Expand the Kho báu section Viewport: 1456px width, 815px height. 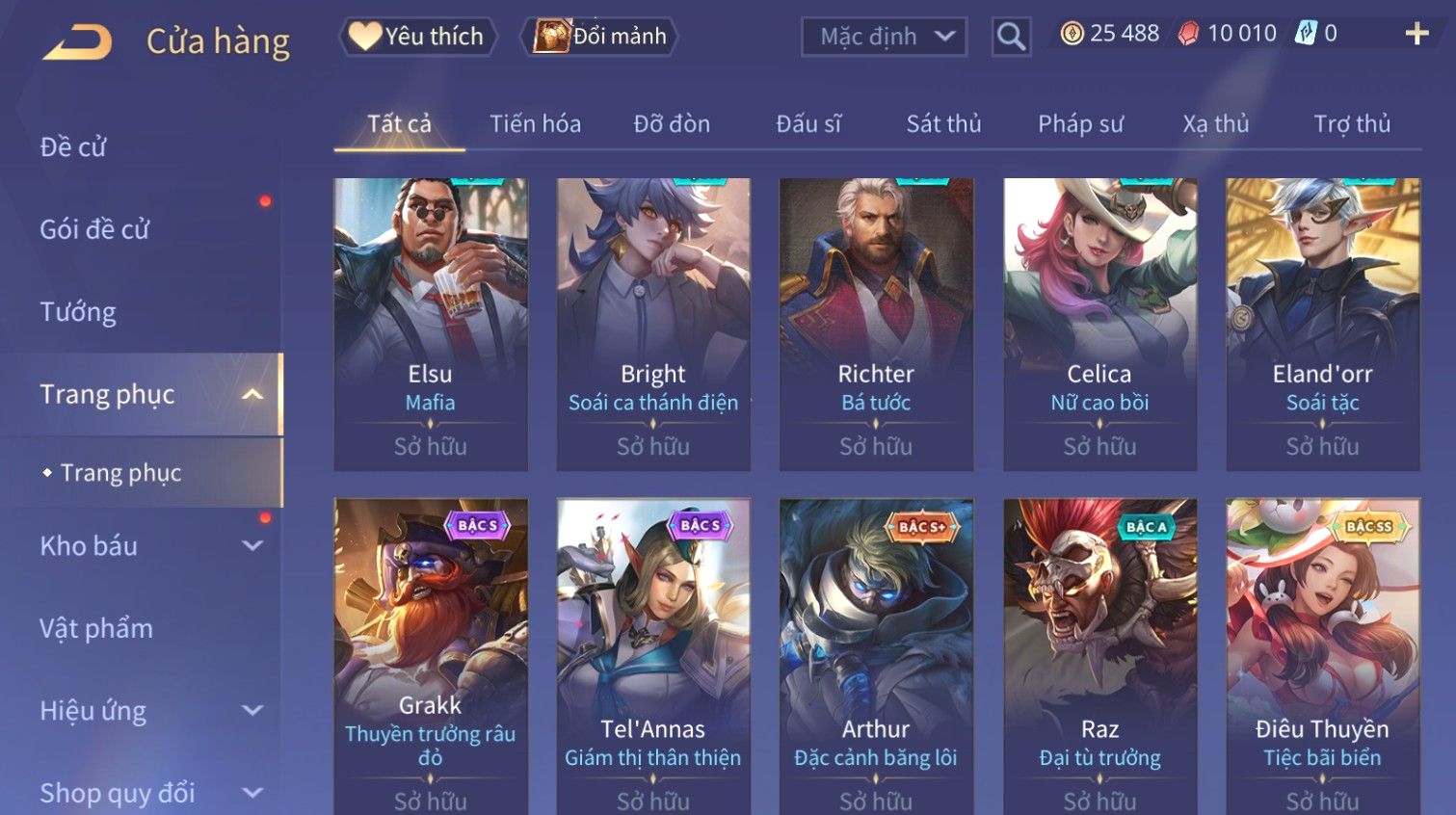click(x=252, y=545)
